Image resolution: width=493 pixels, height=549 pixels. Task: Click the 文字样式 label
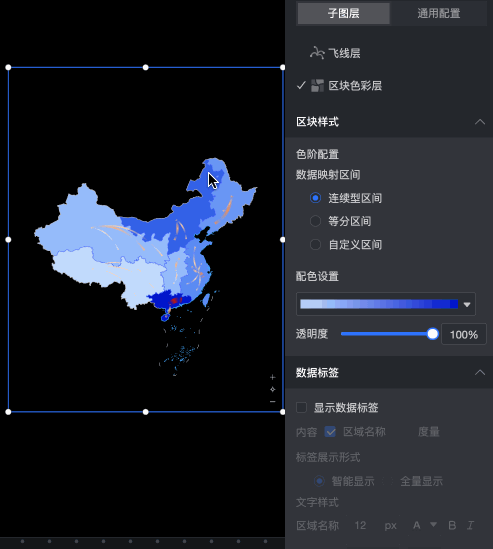point(317,502)
